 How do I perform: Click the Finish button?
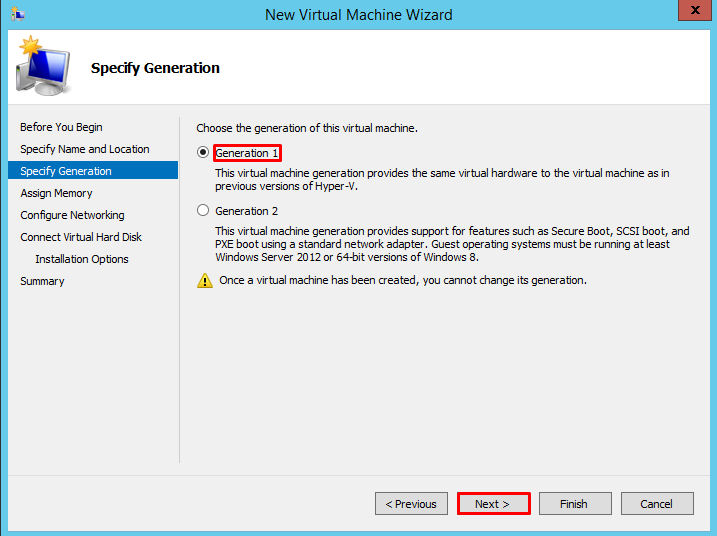(575, 504)
